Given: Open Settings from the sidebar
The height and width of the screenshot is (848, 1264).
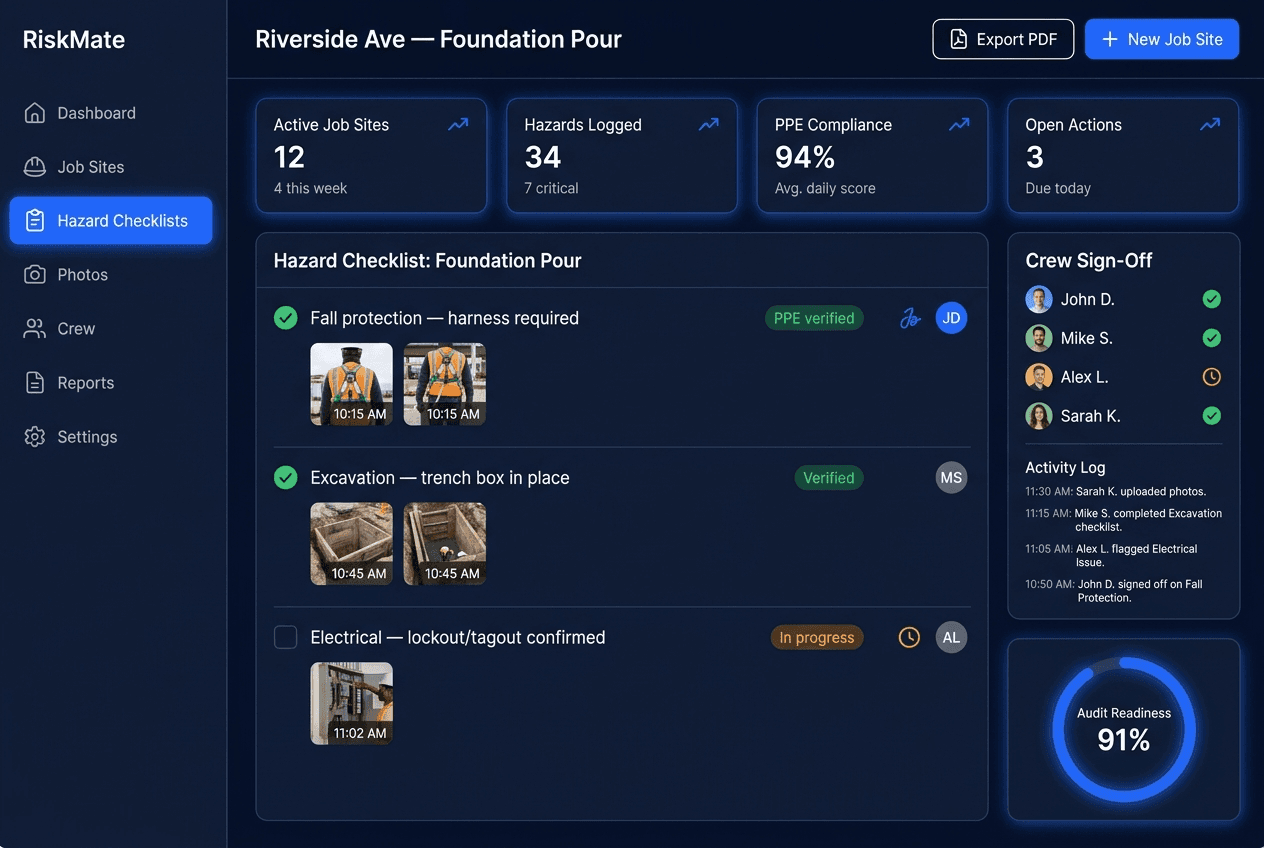Looking at the screenshot, I should point(111,437).
